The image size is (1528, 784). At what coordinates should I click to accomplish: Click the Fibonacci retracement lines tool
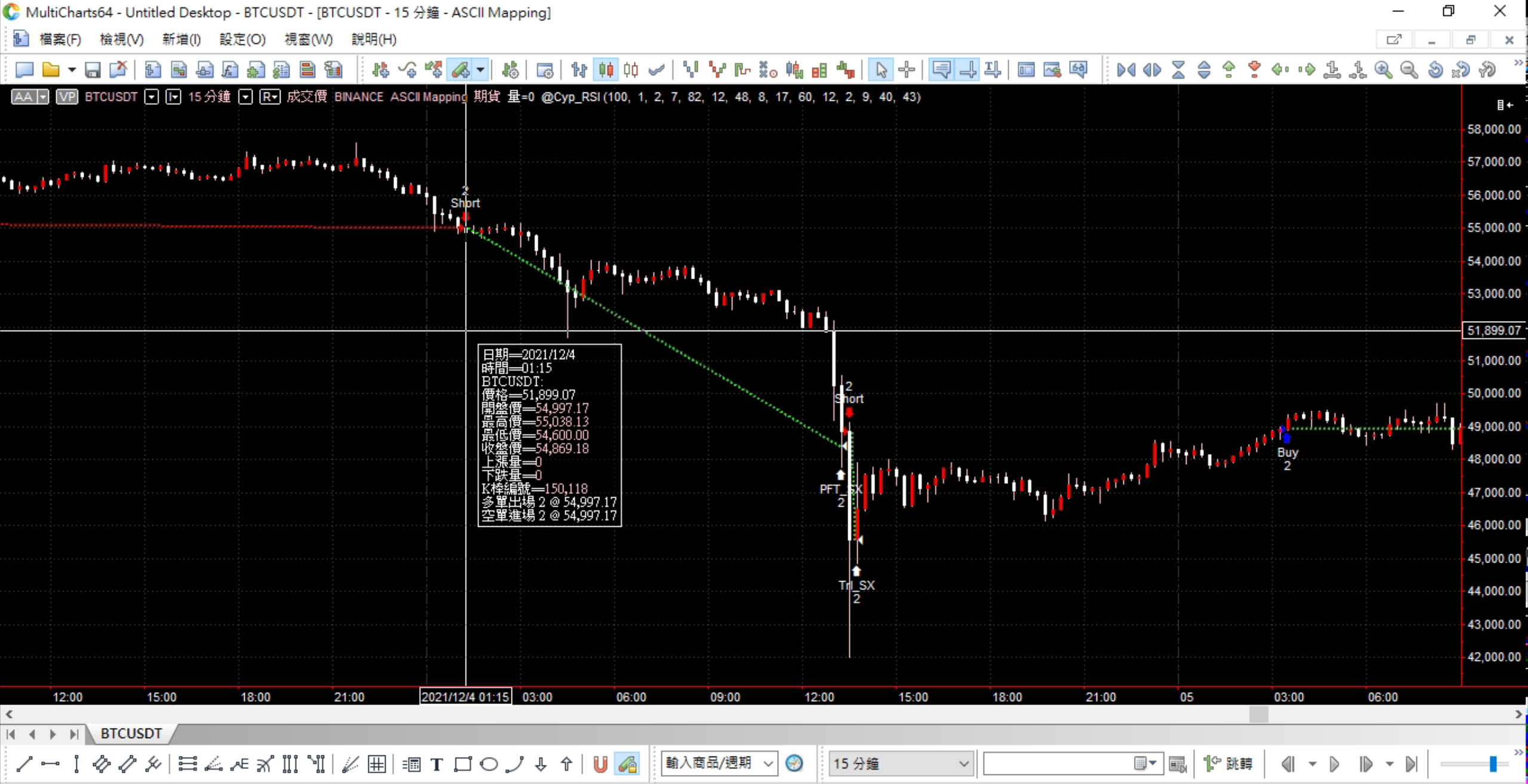click(187, 764)
